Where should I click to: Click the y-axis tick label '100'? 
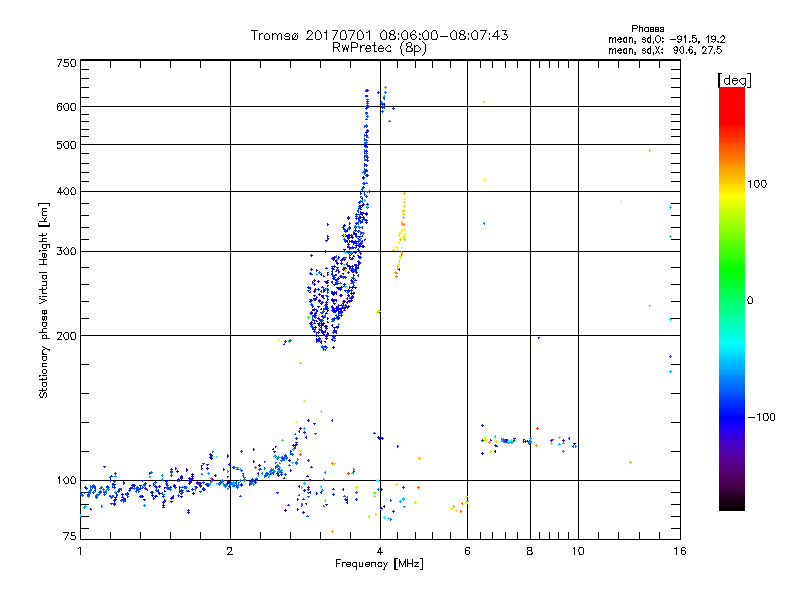(66, 481)
